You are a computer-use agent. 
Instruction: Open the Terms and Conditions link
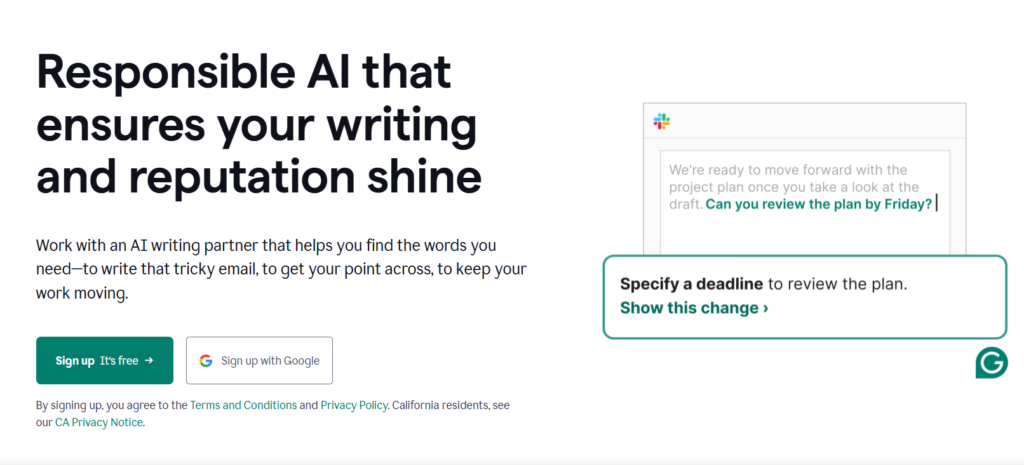[x=244, y=405]
